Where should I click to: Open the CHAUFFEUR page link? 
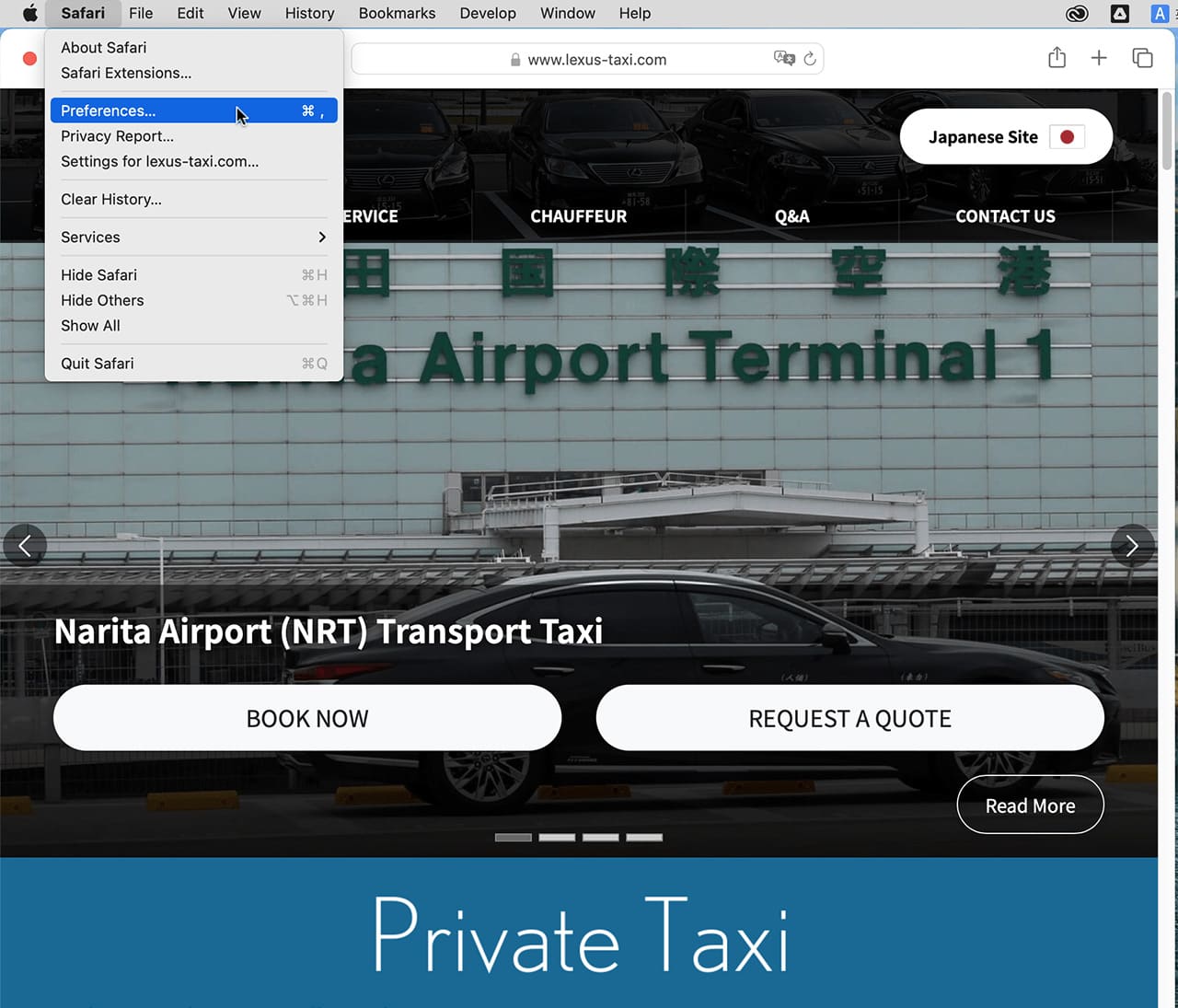[x=579, y=216]
